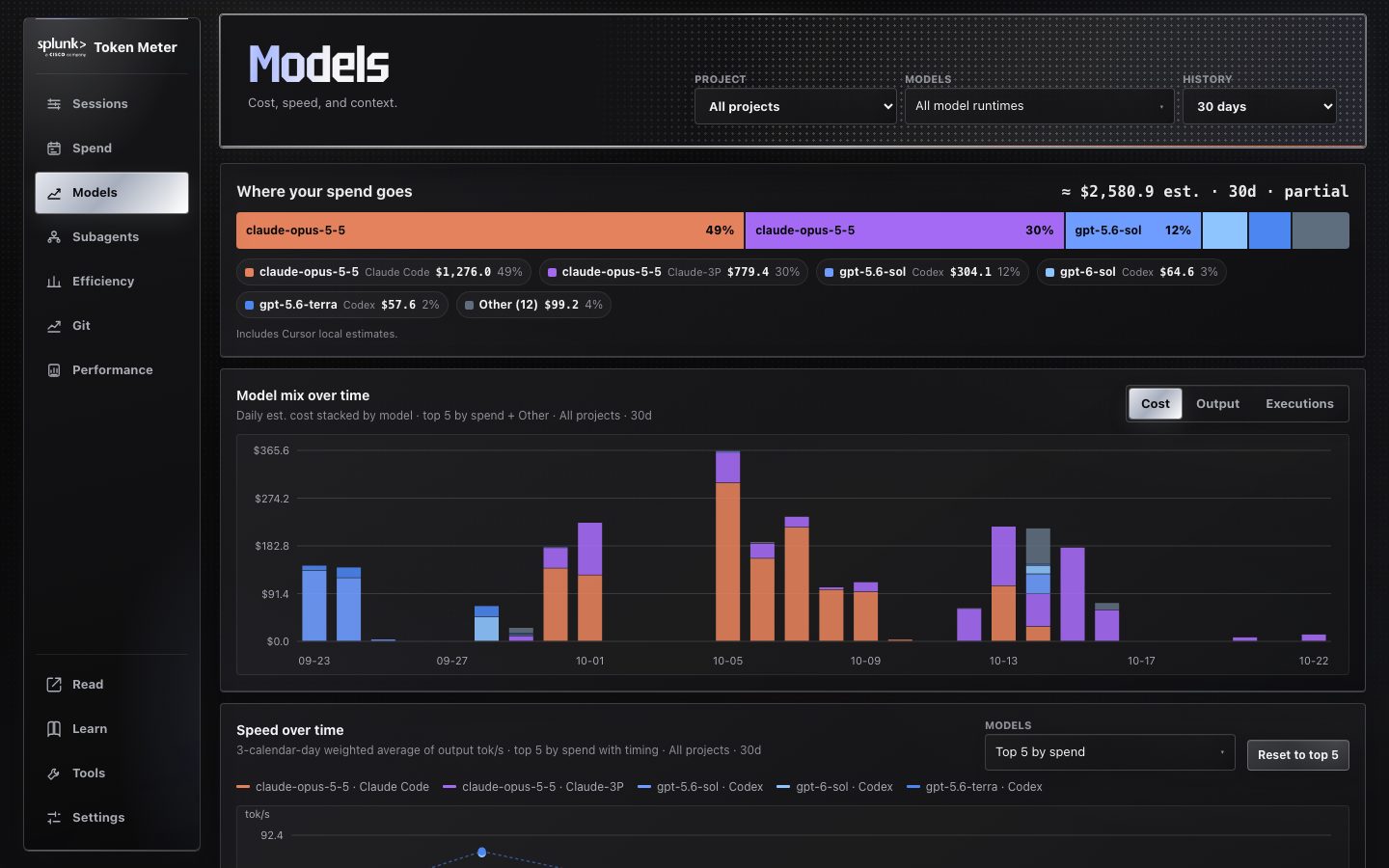Click the data point on speed chart
Viewport: 1389px width, 868px height.
(482, 853)
